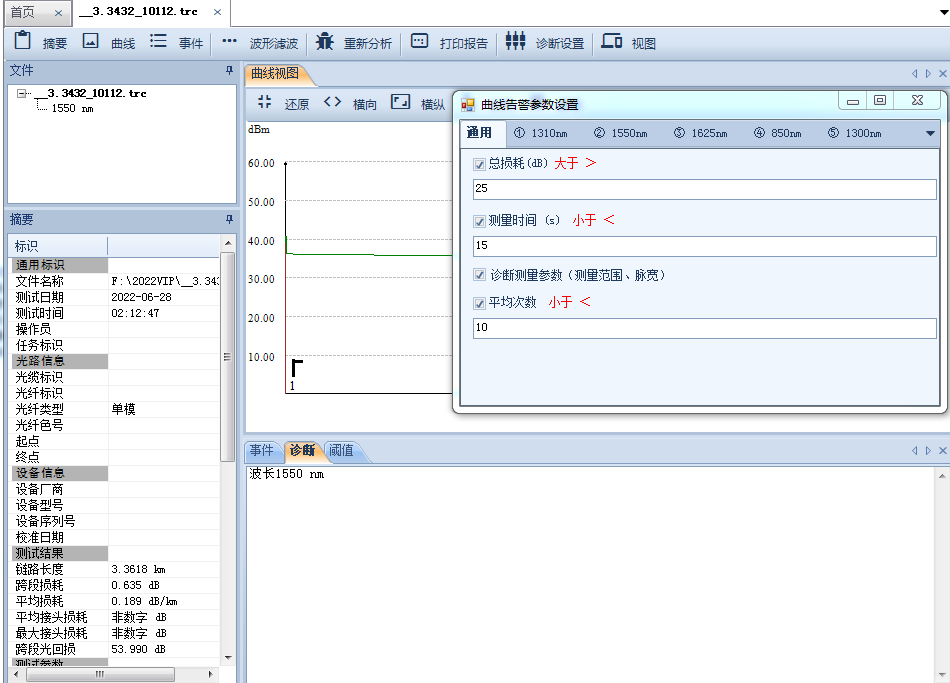Uncheck the 总损耗(dB) checkbox
The height and width of the screenshot is (683, 950).
(x=480, y=163)
